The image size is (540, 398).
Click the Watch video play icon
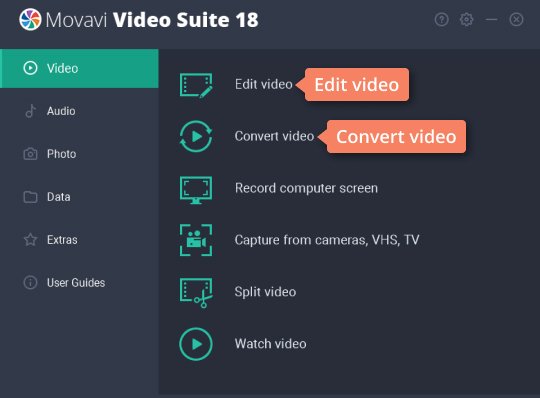196,344
